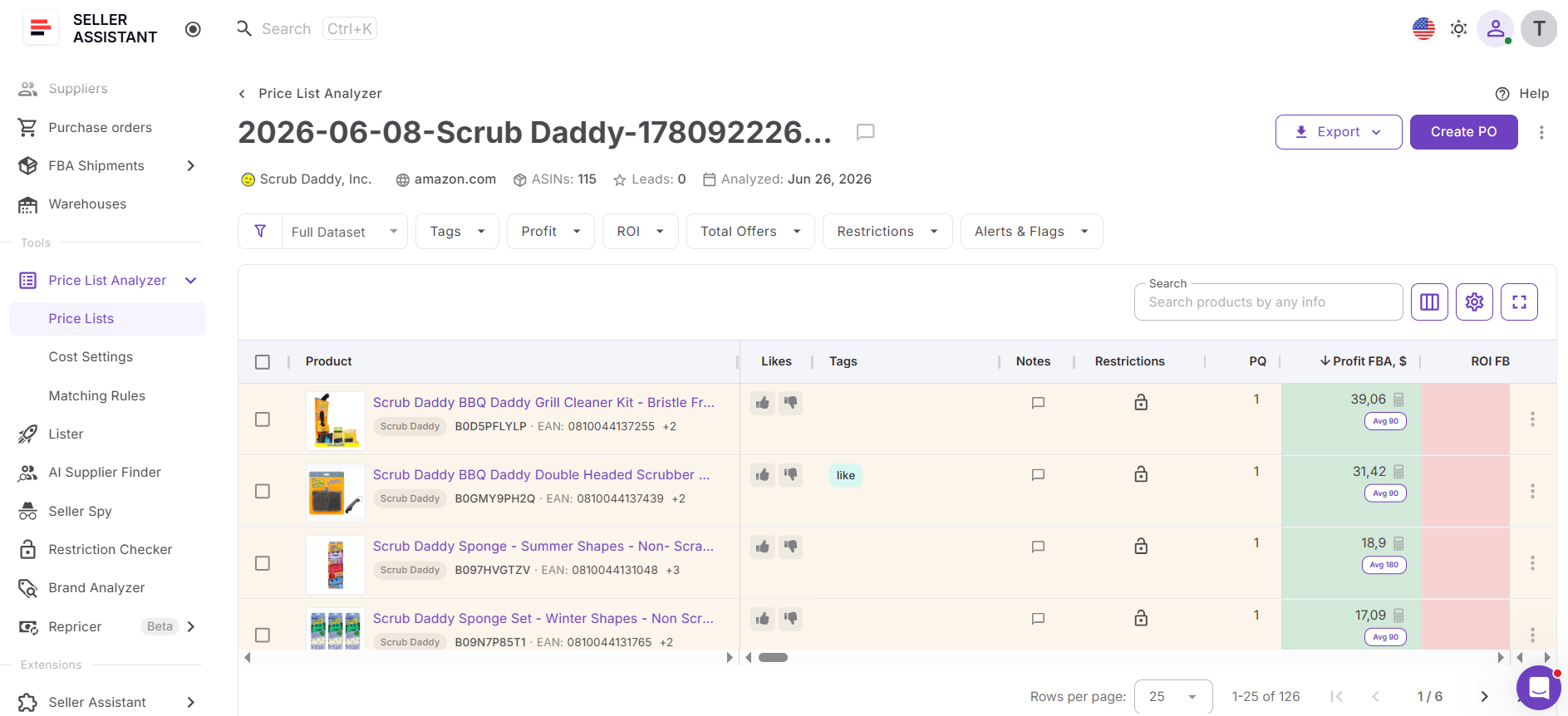Open notes for Summer Shapes sponge row
This screenshot has width=1568, height=716.
pos(1038,547)
